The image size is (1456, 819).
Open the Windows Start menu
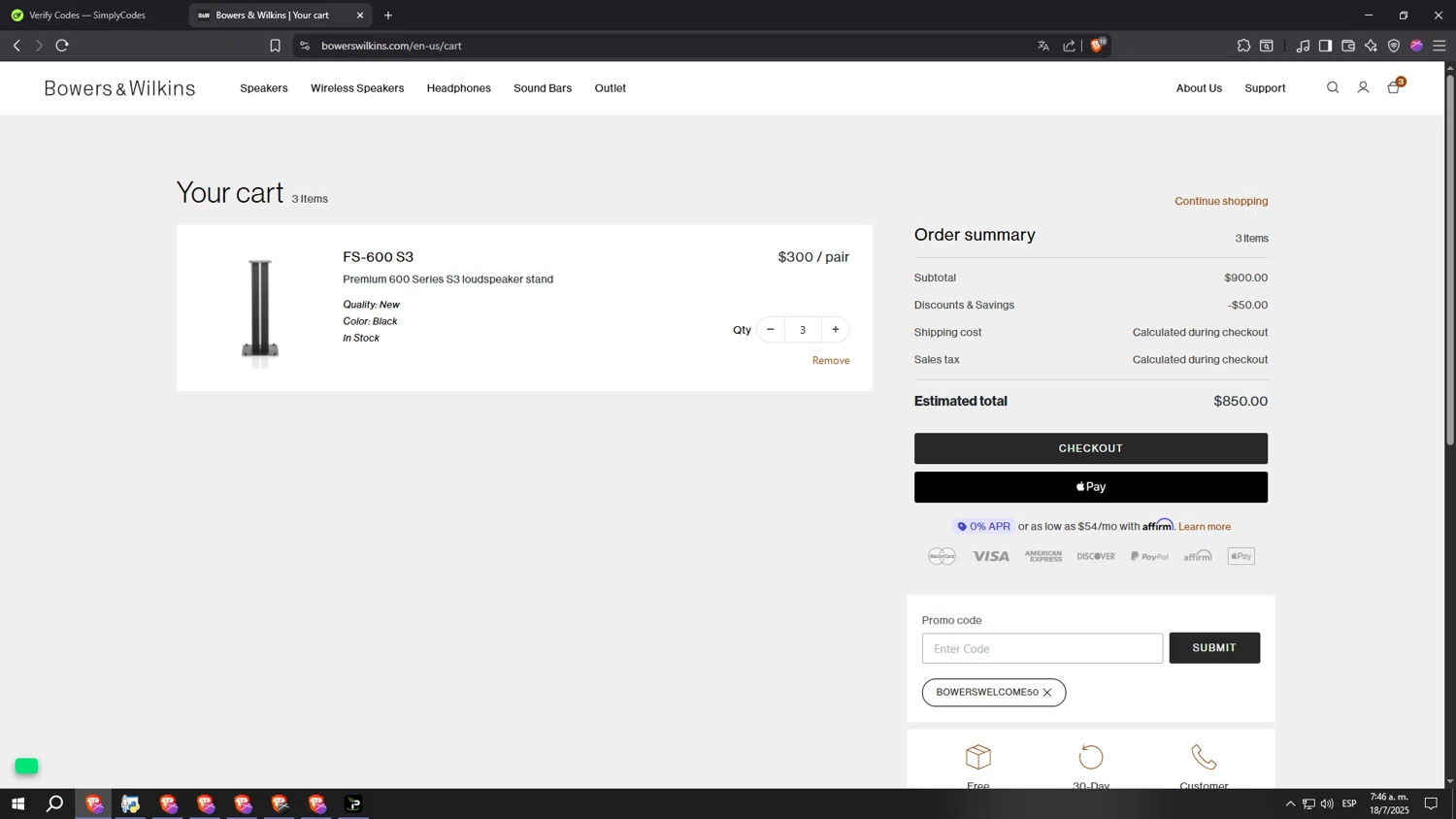point(17,803)
